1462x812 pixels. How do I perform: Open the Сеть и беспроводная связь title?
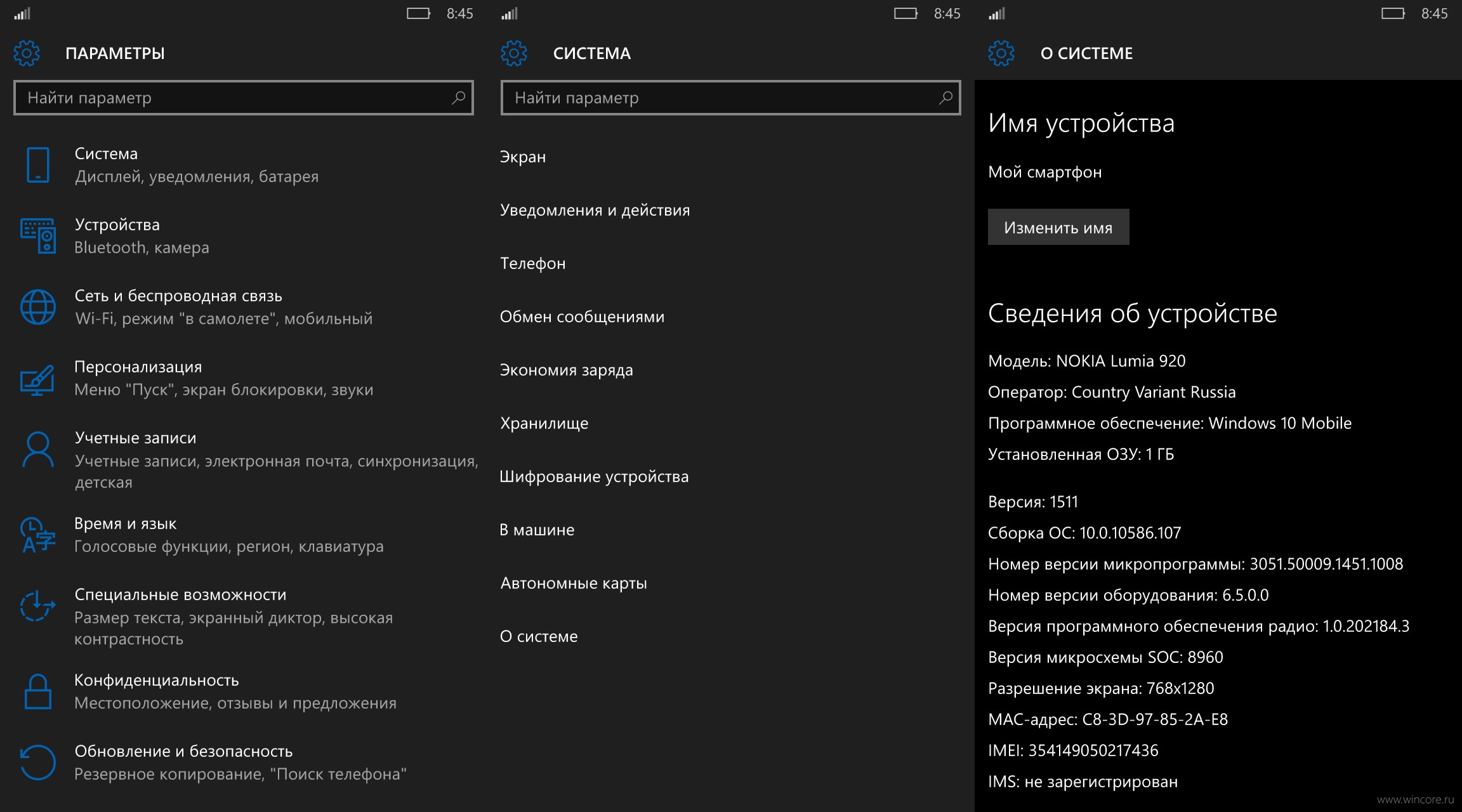pyautogui.click(x=178, y=296)
